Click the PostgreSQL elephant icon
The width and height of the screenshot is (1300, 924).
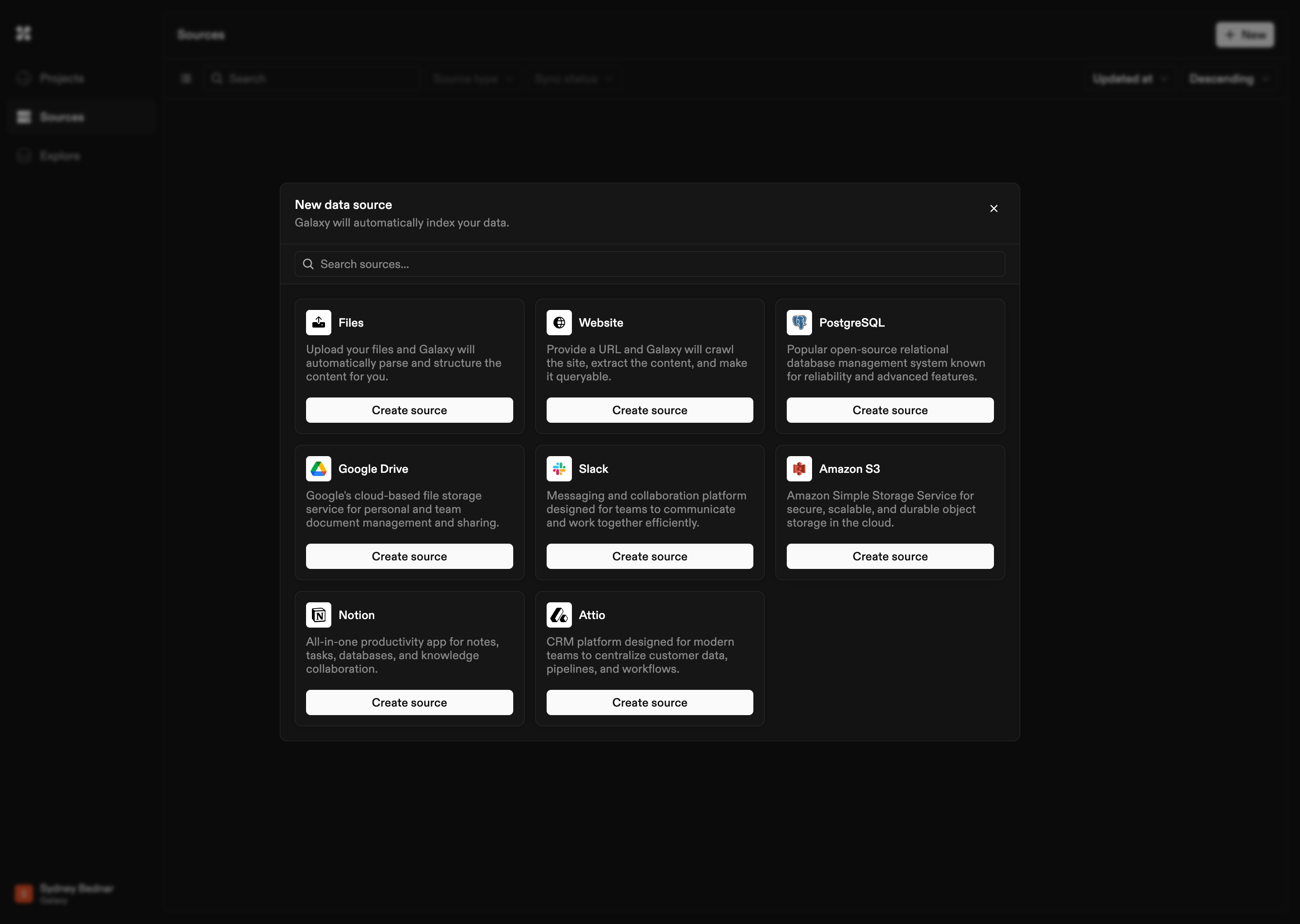(799, 323)
